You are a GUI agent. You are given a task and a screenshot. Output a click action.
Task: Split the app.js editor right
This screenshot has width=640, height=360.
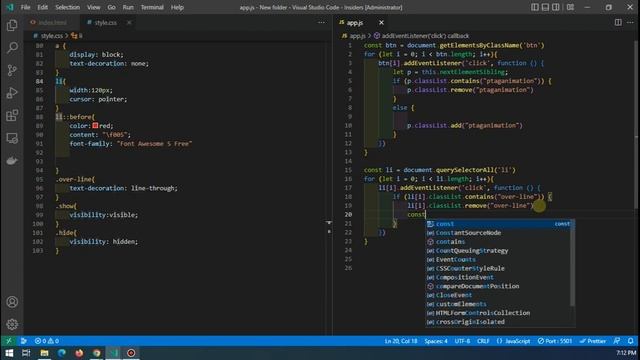[618, 22]
